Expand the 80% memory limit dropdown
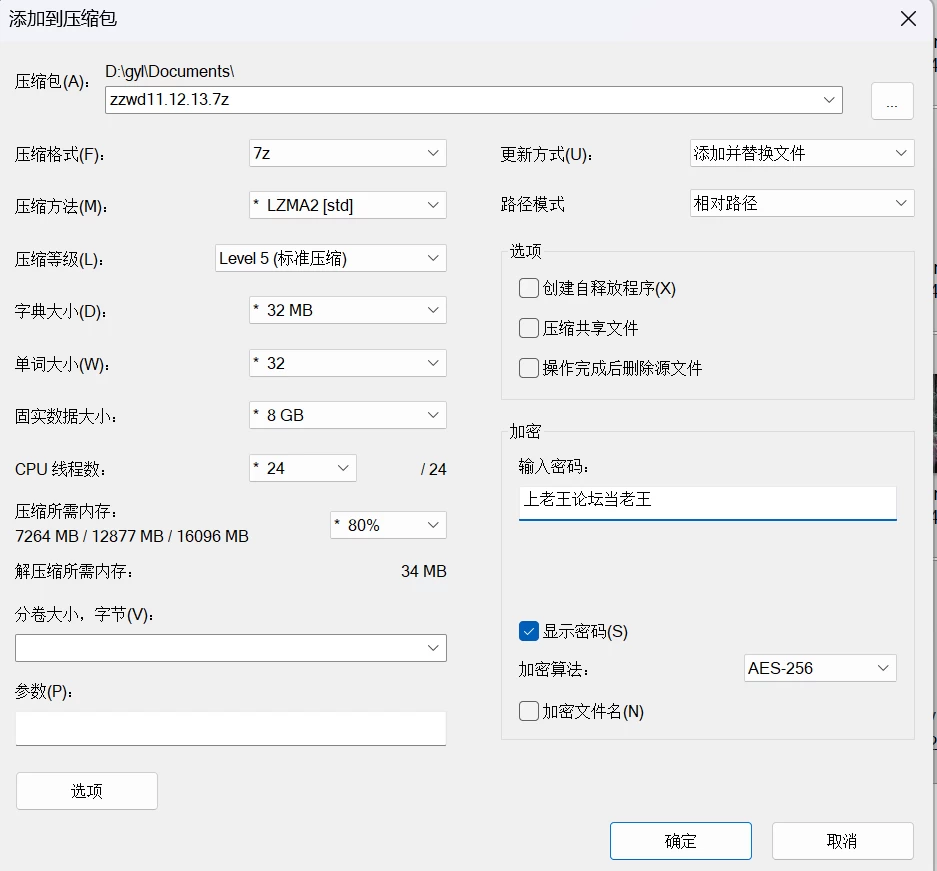937x871 pixels. coord(388,525)
